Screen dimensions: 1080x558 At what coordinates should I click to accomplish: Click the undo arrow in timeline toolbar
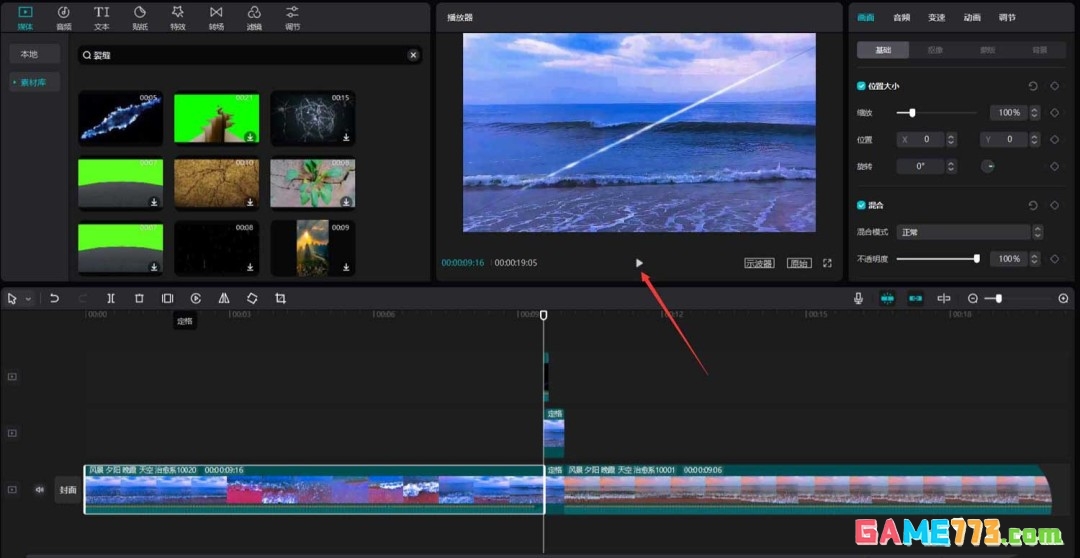click(x=54, y=298)
